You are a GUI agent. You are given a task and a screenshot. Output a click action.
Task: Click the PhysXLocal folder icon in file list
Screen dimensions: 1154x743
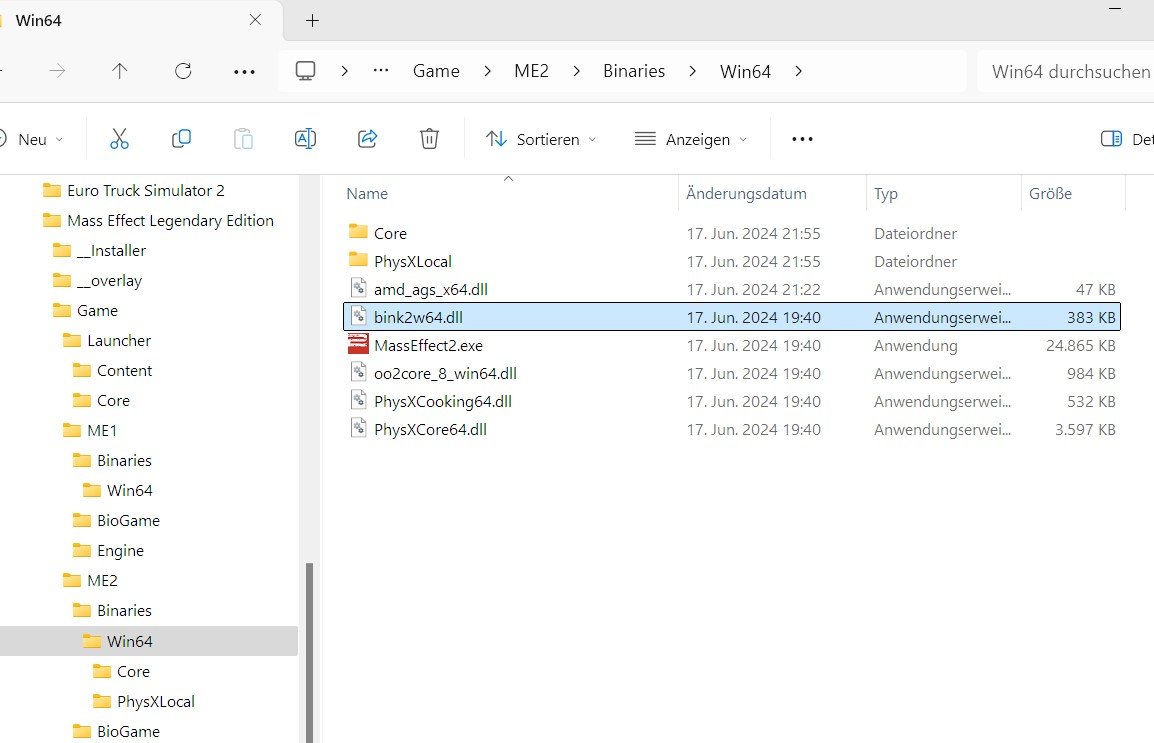tap(358, 260)
